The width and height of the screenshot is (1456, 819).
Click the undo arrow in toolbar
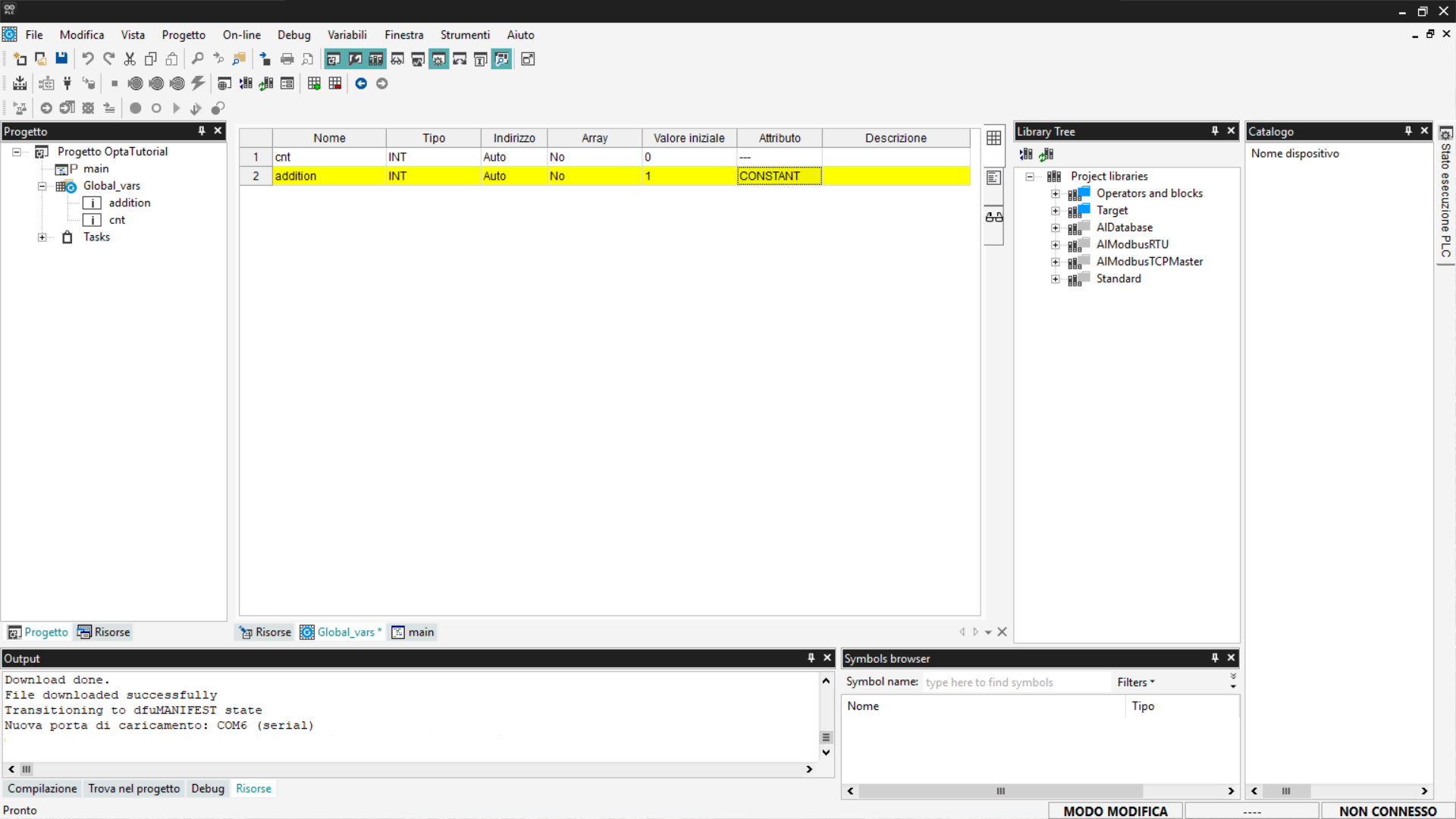point(88,58)
